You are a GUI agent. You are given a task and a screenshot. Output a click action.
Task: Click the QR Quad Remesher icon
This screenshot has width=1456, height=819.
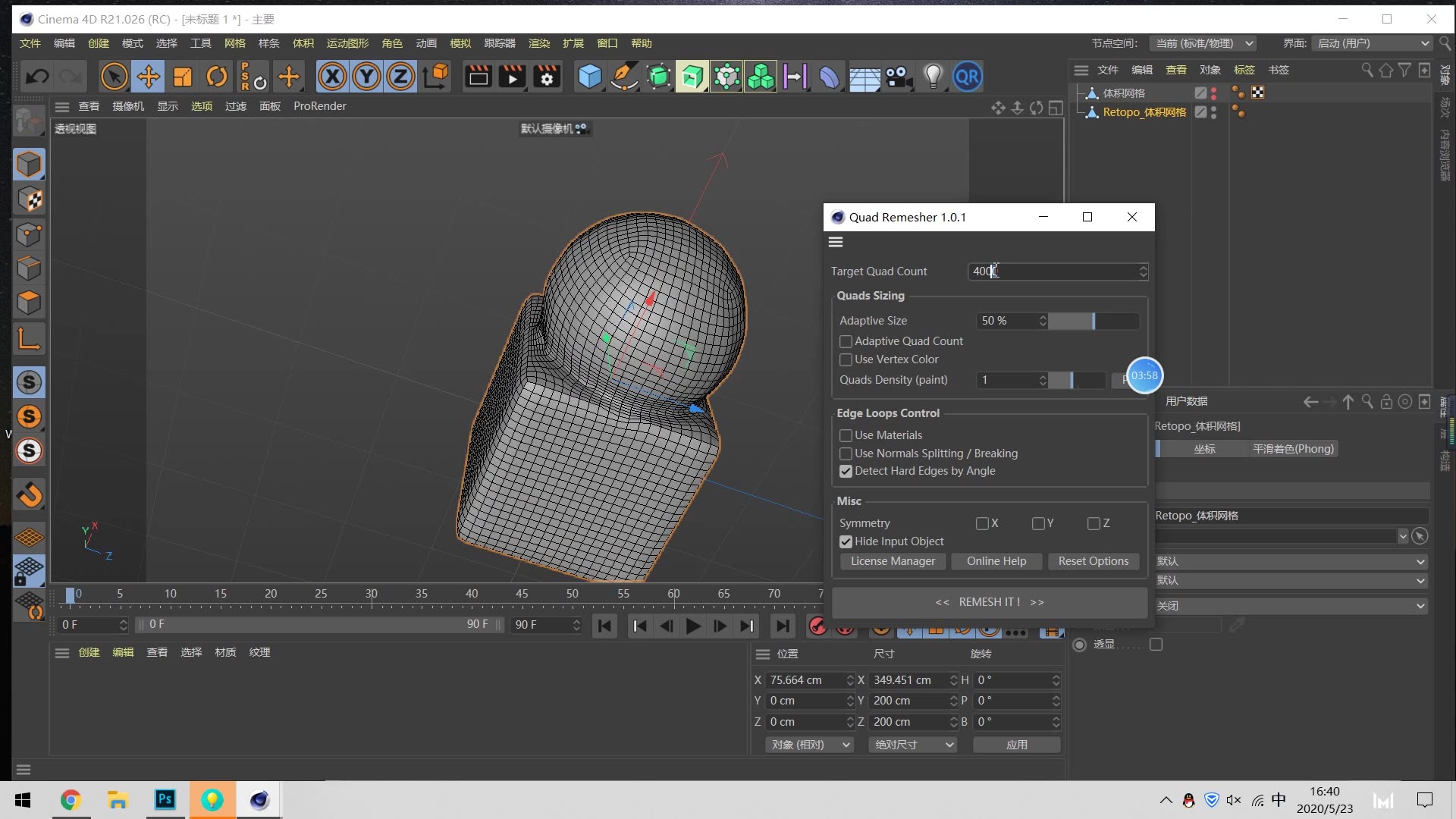(x=967, y=77)
